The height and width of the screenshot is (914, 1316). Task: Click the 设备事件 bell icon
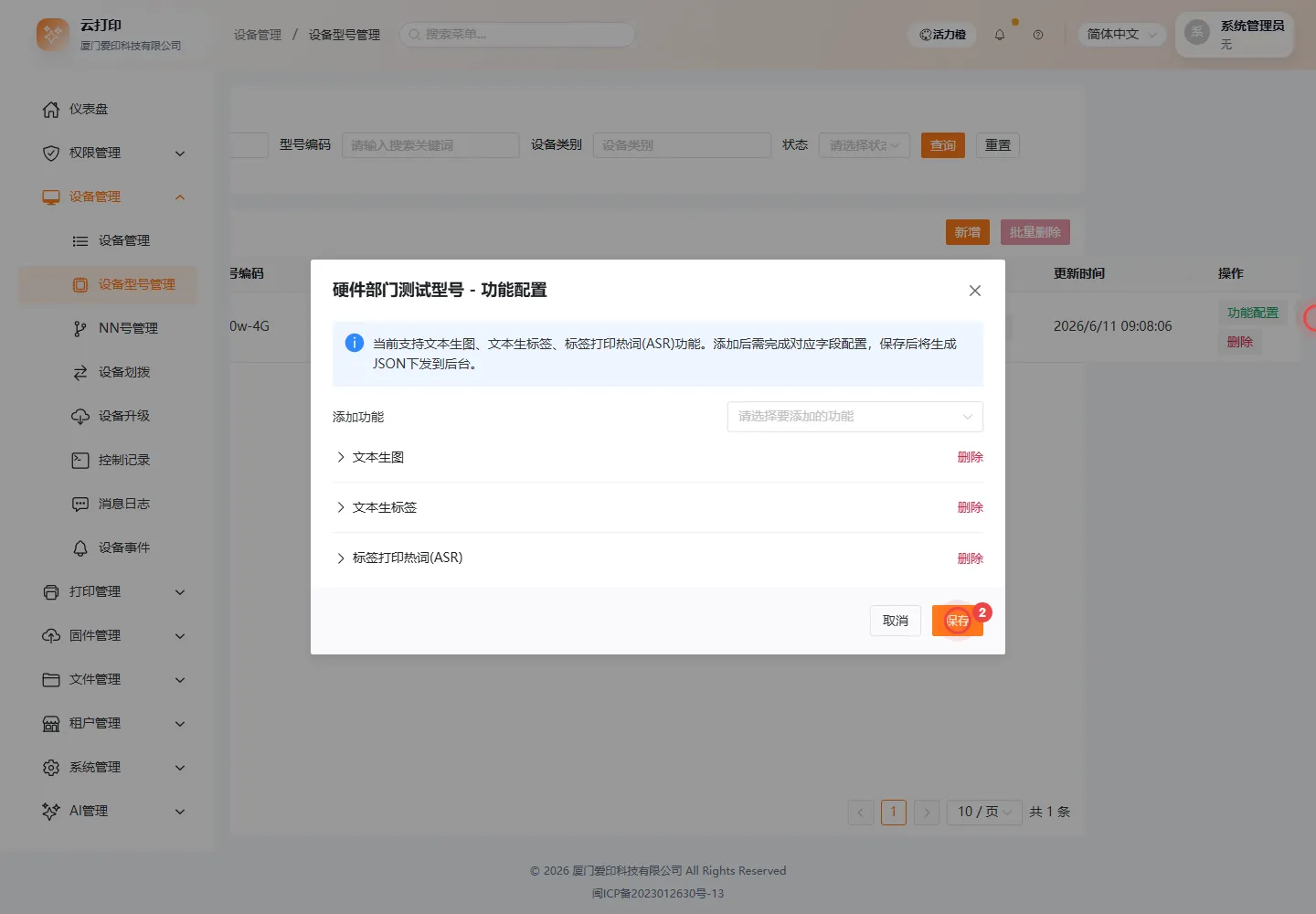click(x=80, y=548)
